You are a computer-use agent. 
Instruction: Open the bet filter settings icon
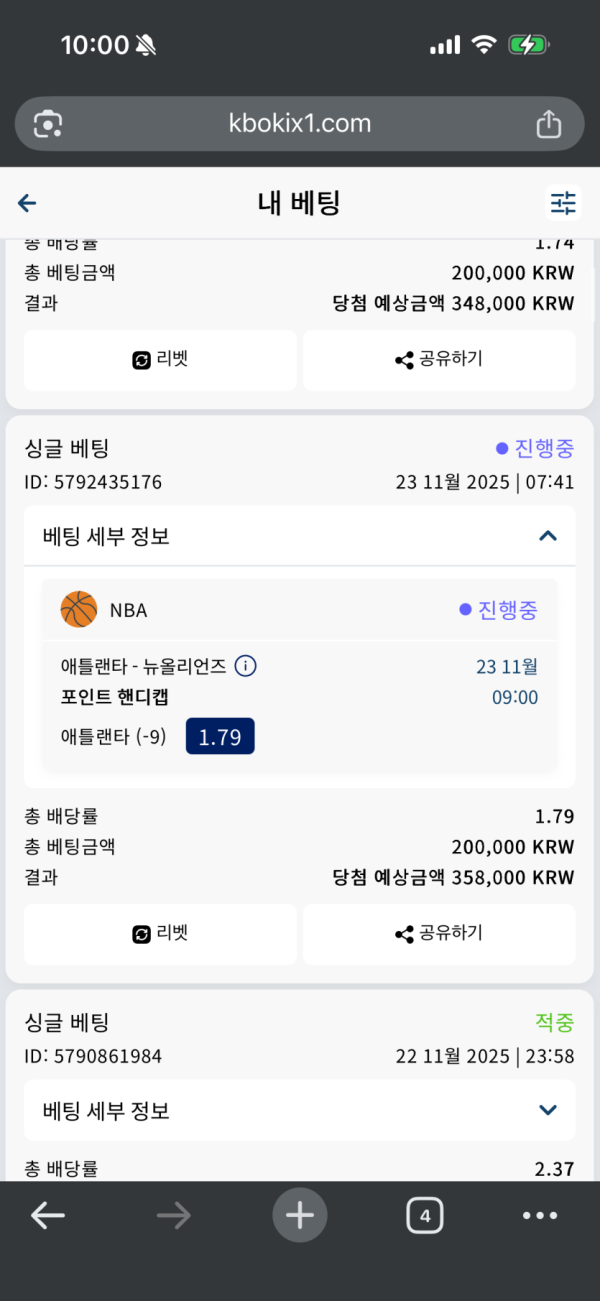(x=563, y=203)
